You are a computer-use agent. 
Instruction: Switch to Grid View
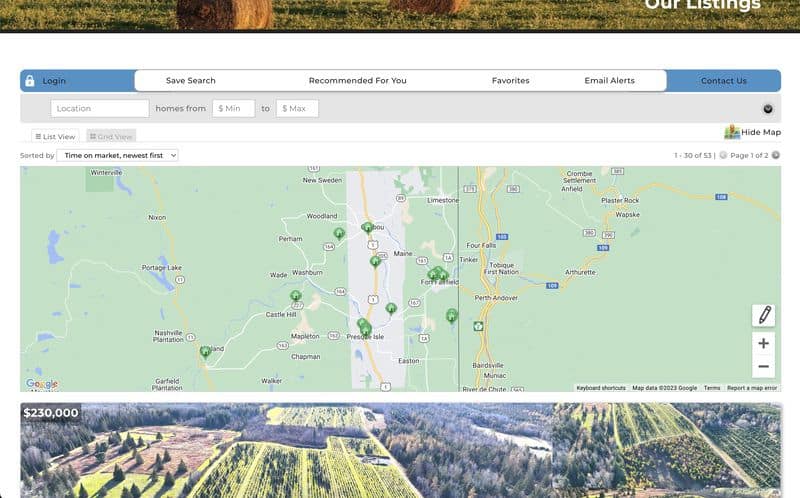point(110,136)
